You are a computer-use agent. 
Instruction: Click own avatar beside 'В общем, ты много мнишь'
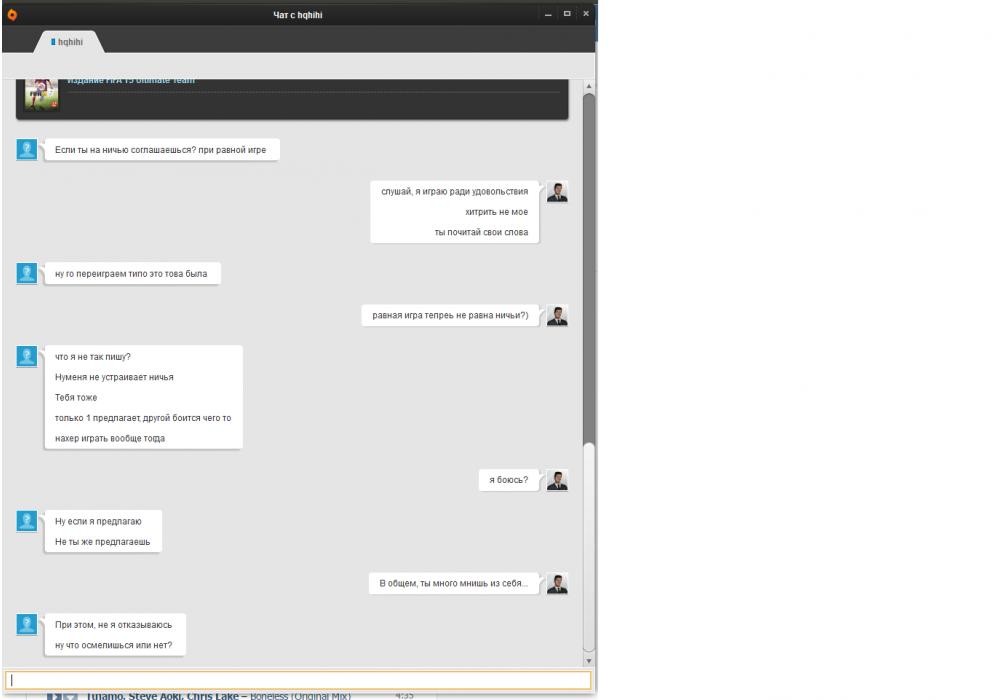tap(557, 583)
